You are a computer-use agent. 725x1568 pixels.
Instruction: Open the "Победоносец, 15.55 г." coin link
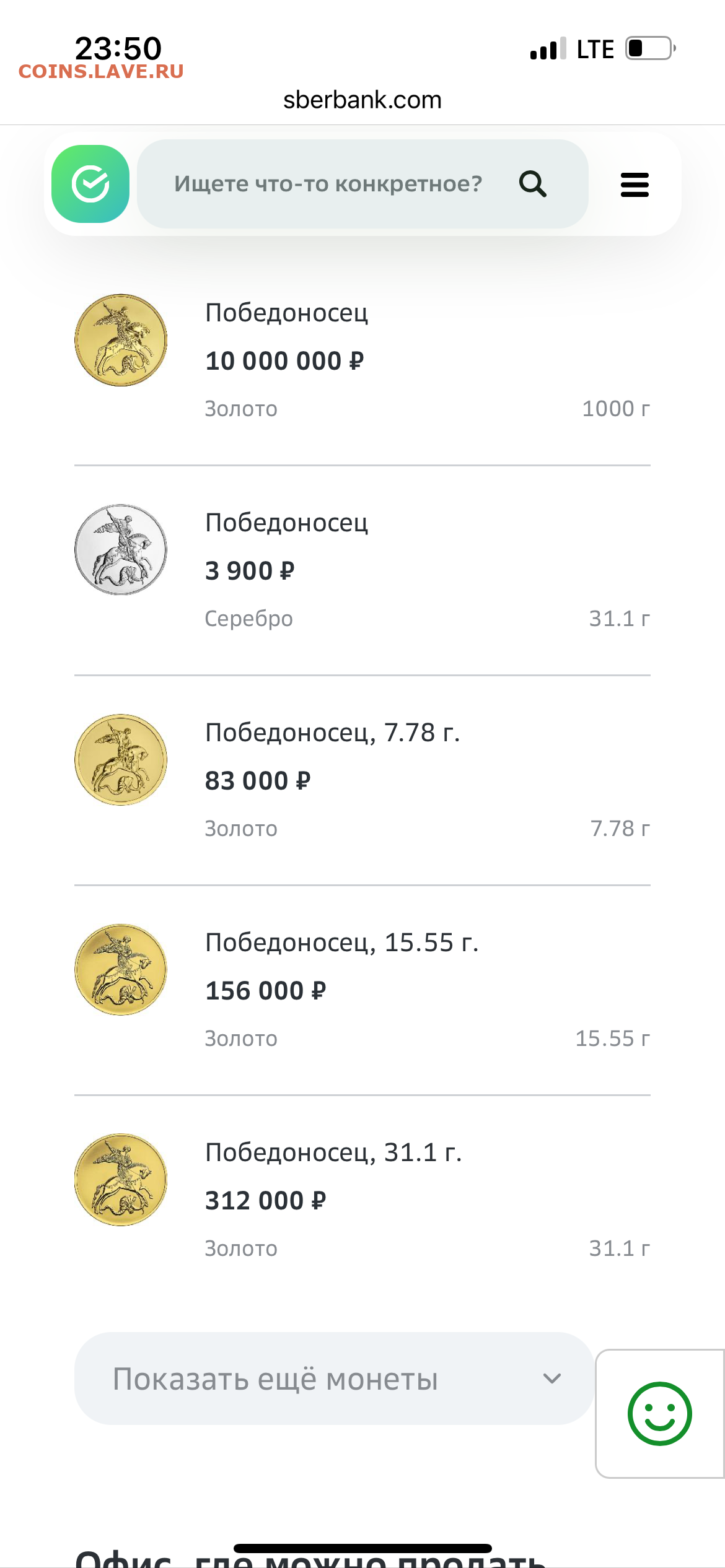(341, 943)
